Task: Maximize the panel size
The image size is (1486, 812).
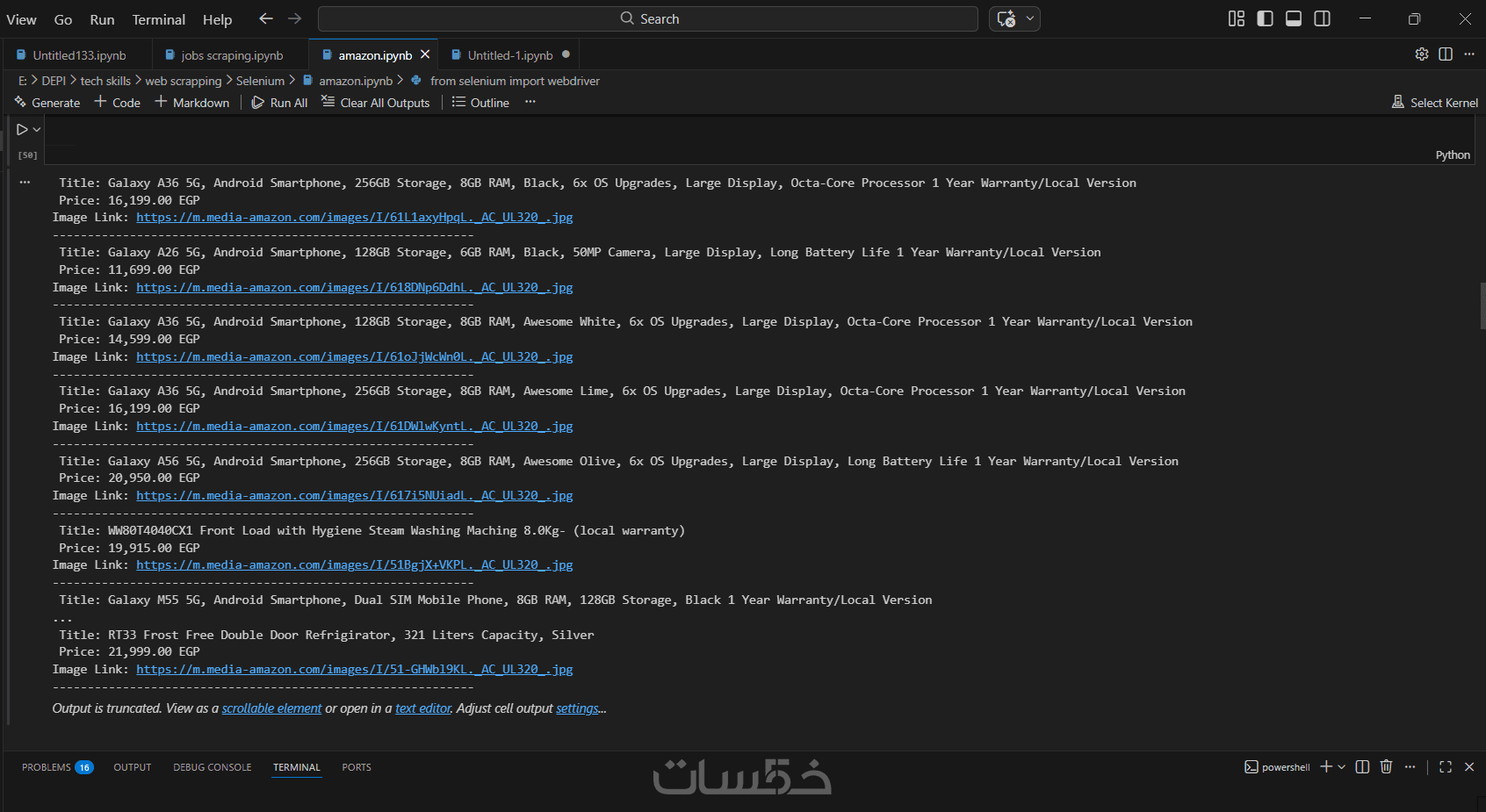Action: pos(1446,766)
